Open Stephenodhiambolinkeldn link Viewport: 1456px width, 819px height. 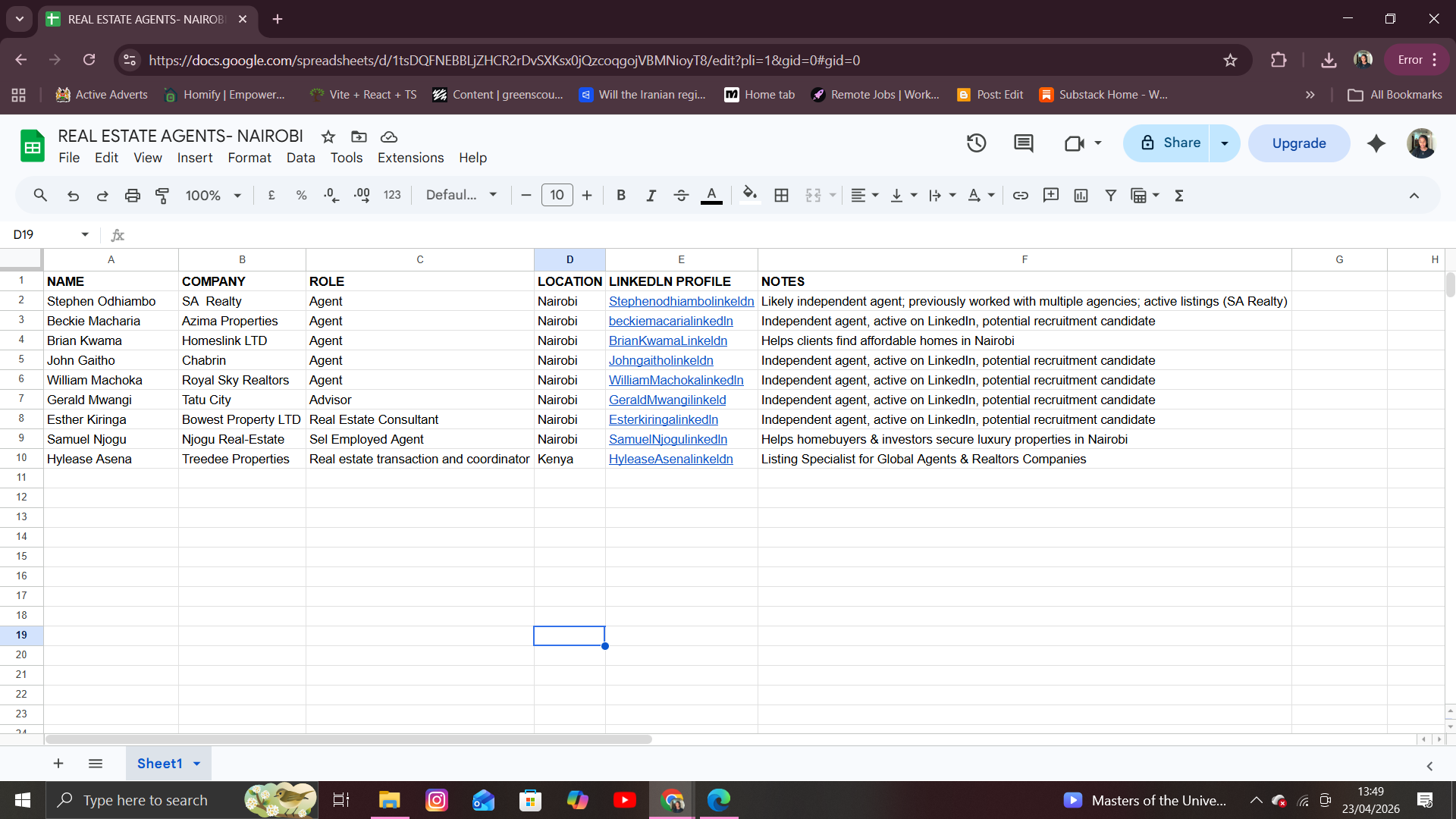coord(681,301)
